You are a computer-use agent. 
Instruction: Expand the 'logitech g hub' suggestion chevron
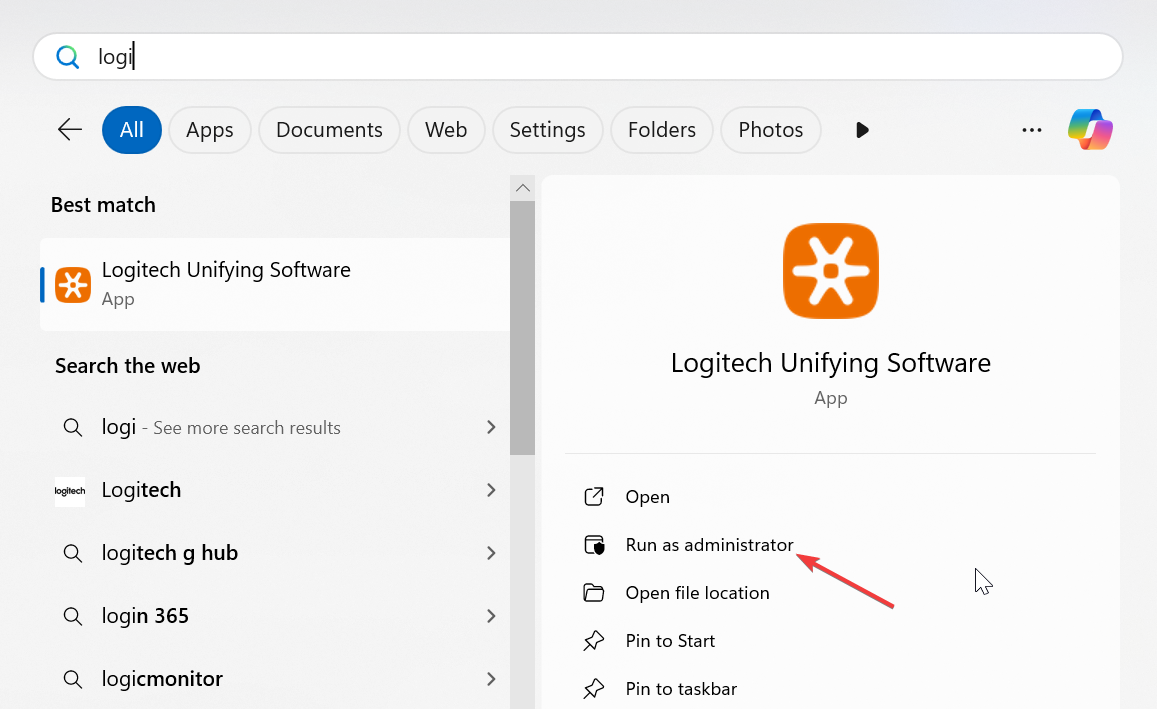[x=491, y=553]
